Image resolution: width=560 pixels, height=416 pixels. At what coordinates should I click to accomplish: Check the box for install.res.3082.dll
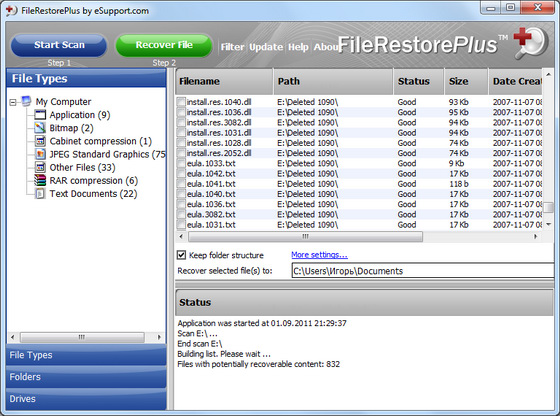[181, 122]
